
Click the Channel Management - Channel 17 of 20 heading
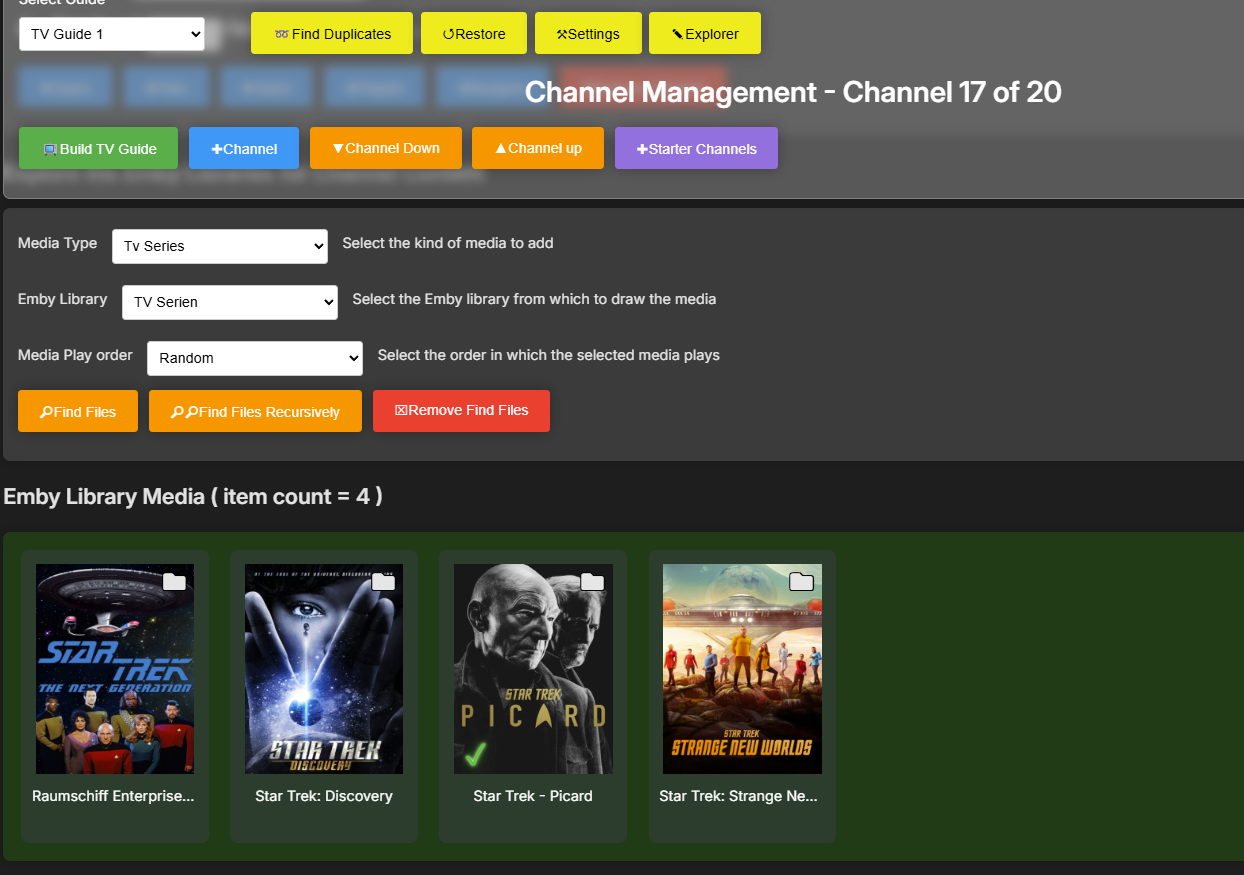793,92
